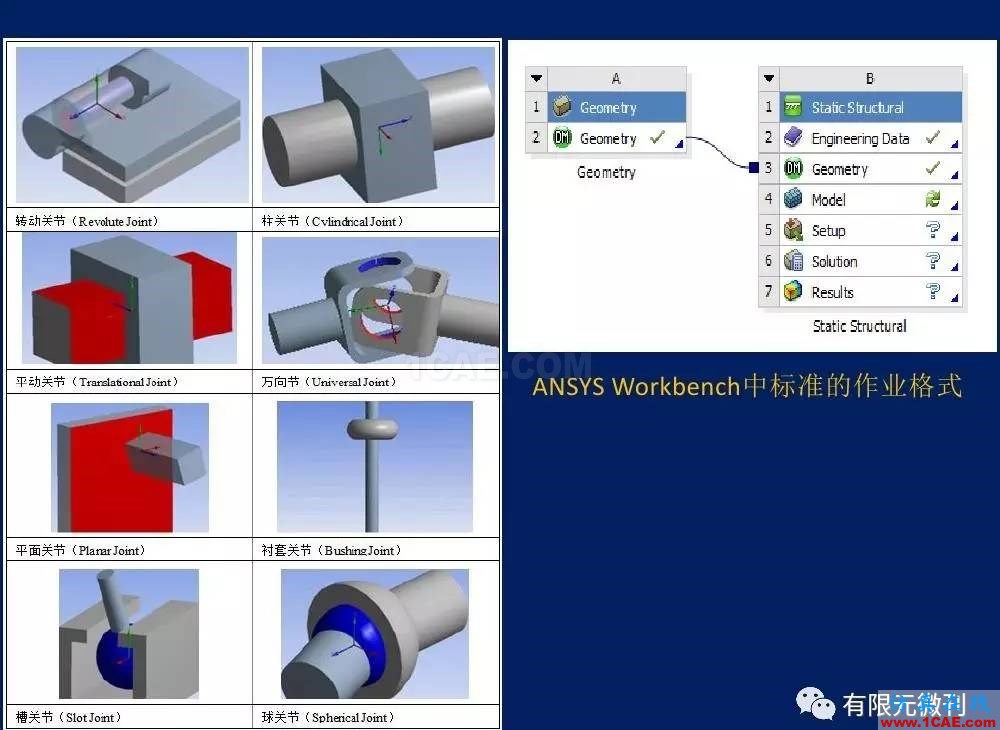Open system B header dropdown arrow
This screenshot has width=1000, height=730.
tap(768, 78)
